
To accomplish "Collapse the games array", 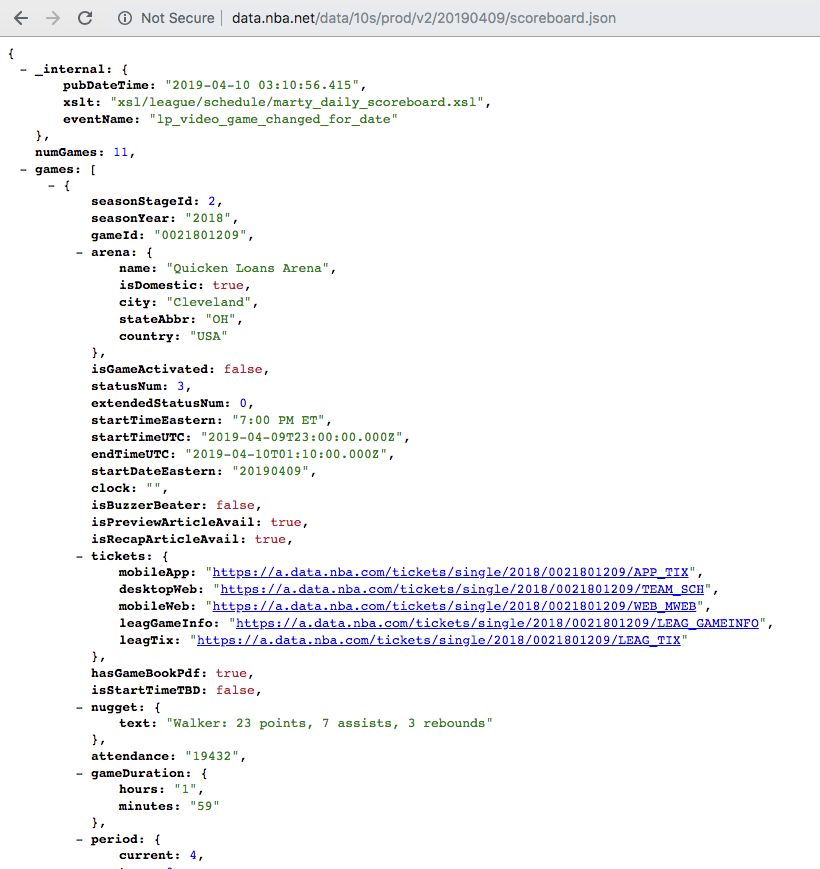I will click(24, 170).
